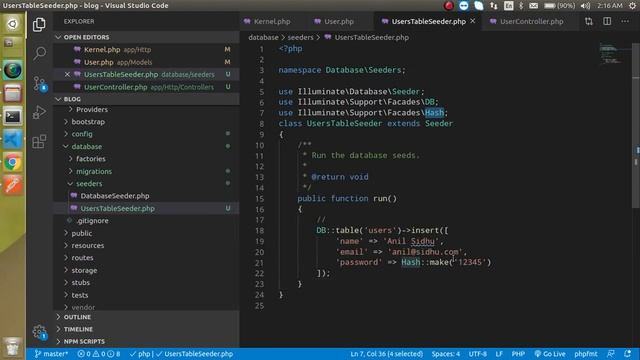Viewport: 640px width, 360px height.
Task: Open DatabaseSeeder.php in the file tree
Action: [x=114, y=196]
